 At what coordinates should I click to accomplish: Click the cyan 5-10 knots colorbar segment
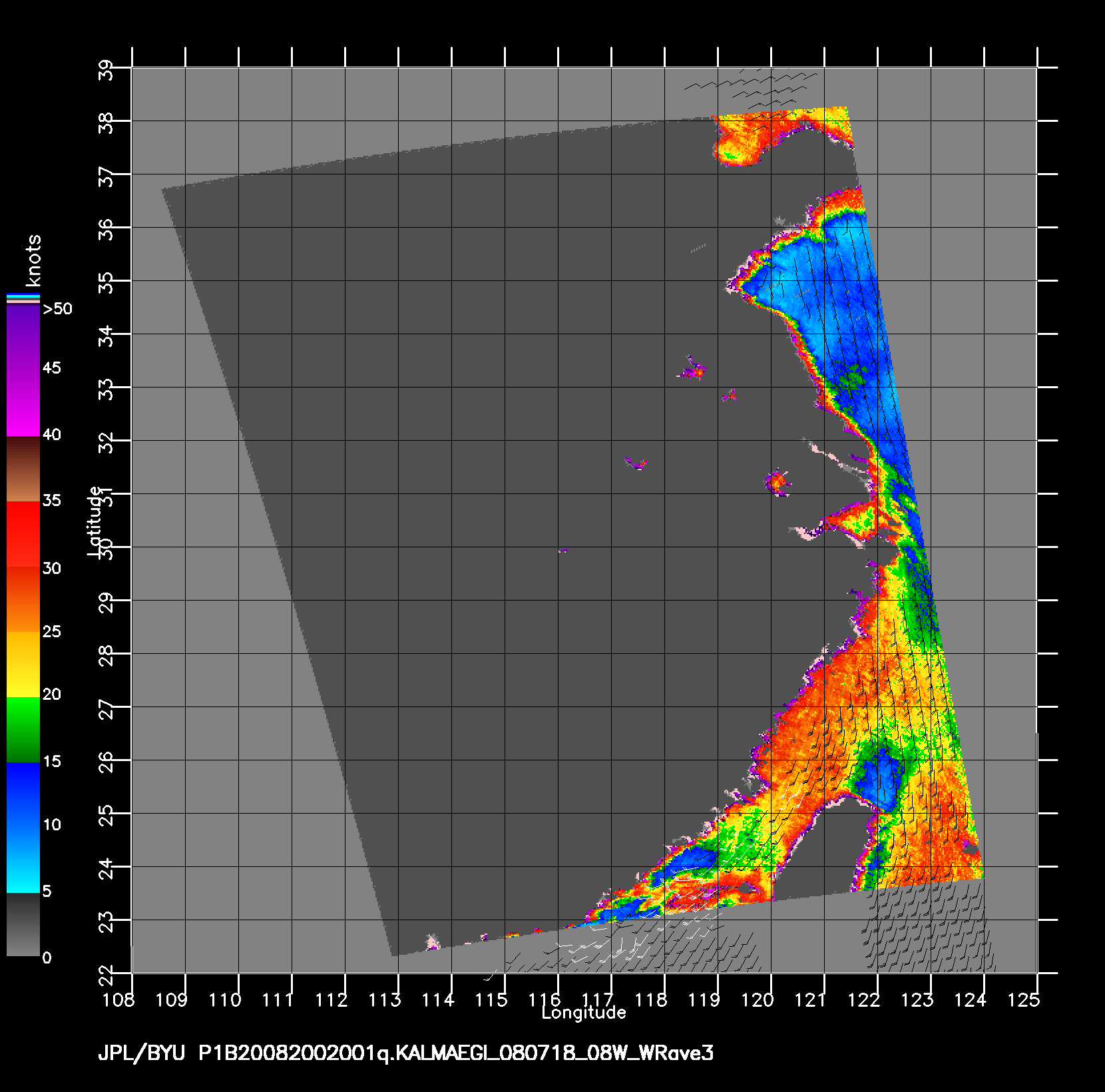pos(23,860)
